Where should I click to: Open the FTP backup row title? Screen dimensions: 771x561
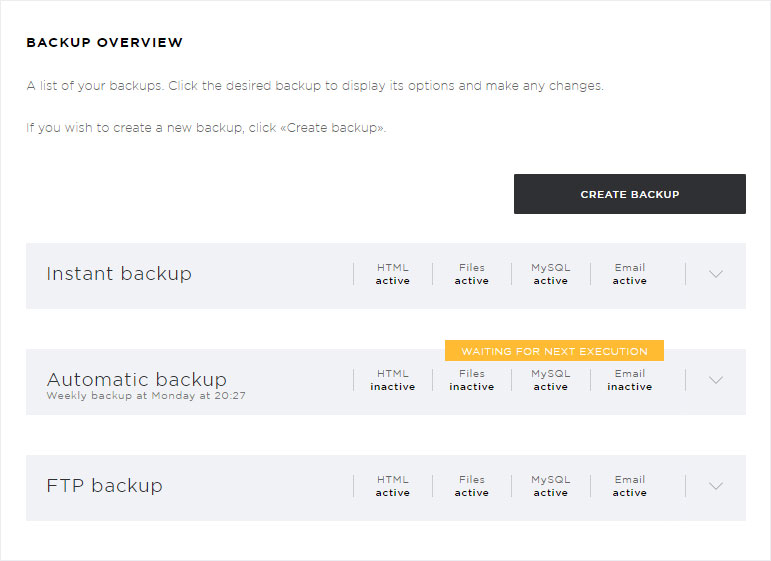(x=104, y=485)
